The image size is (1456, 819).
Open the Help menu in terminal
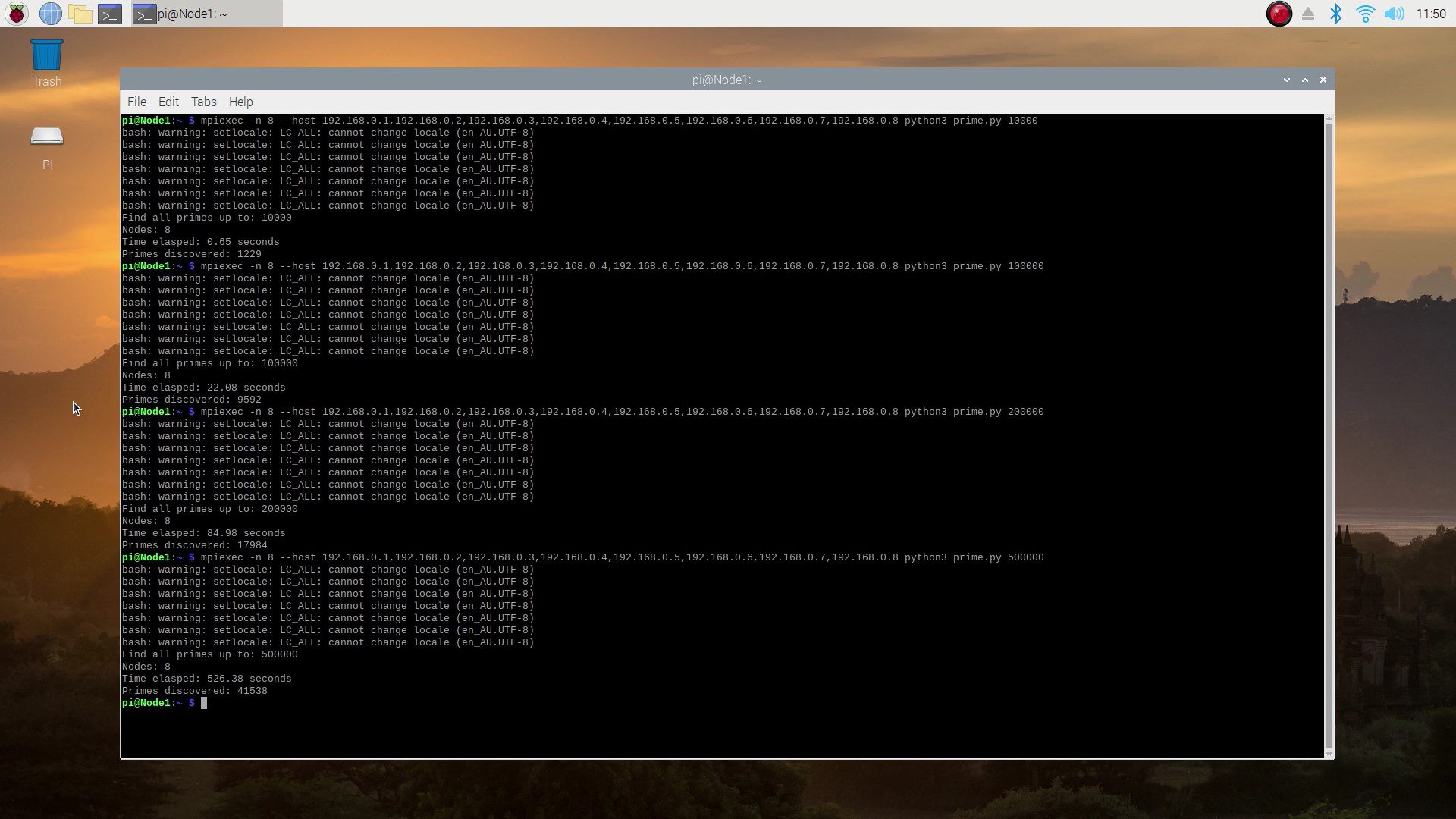[240, 102]
